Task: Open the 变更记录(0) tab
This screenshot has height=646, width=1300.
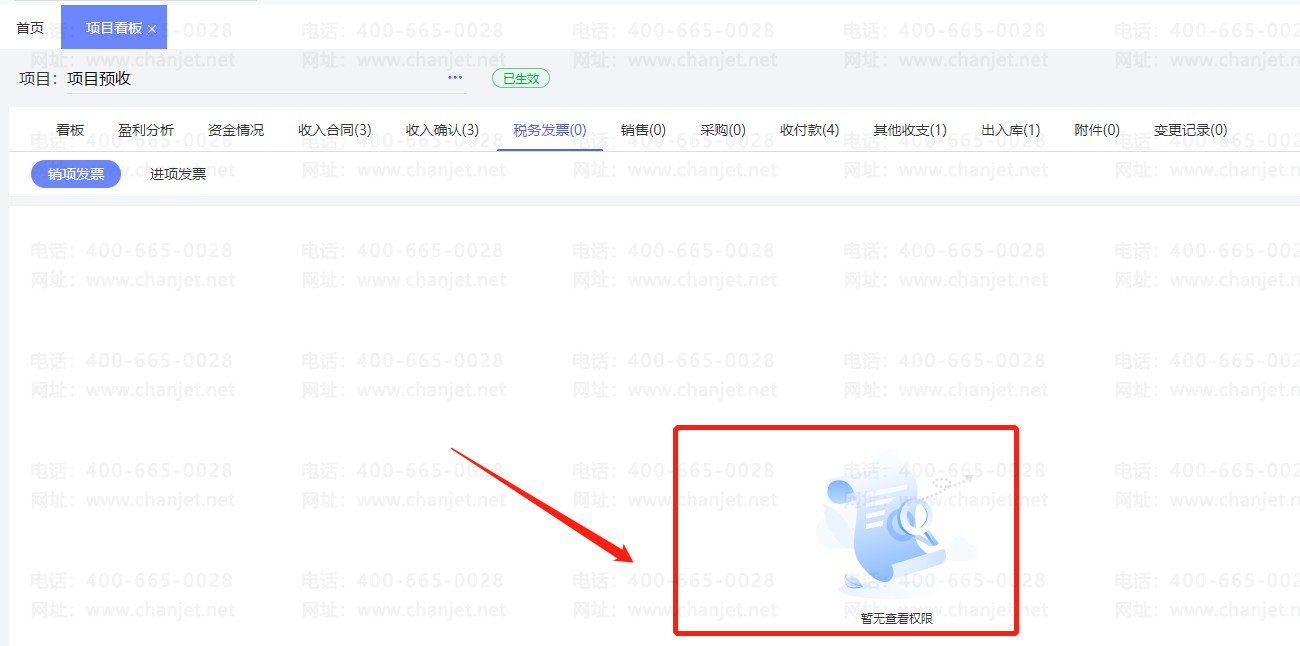Action: point(1191,130)
